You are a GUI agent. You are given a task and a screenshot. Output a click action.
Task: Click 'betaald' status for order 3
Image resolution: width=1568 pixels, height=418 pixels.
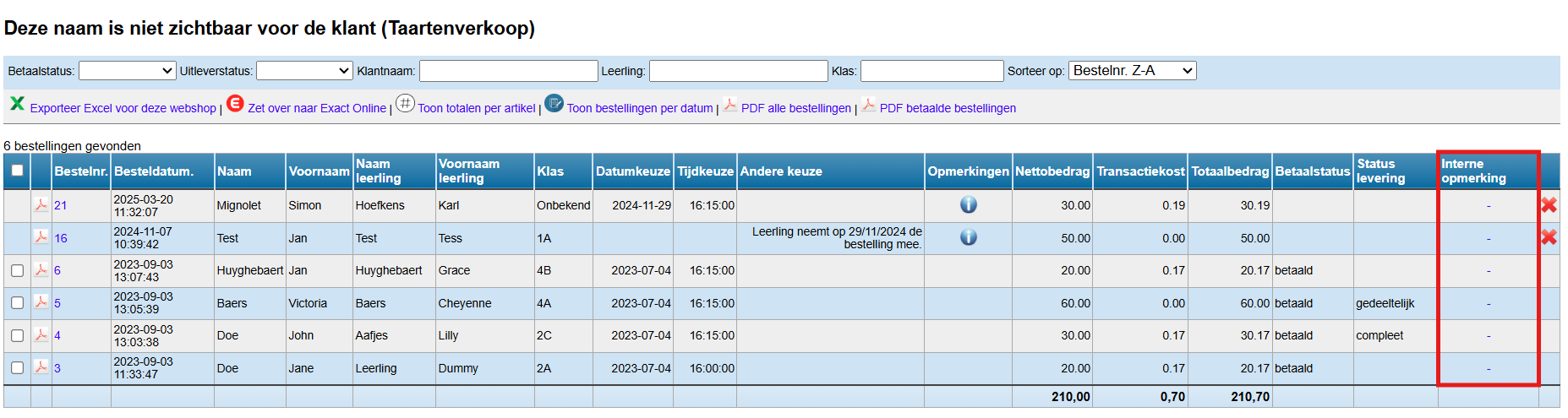[1293, 368]
